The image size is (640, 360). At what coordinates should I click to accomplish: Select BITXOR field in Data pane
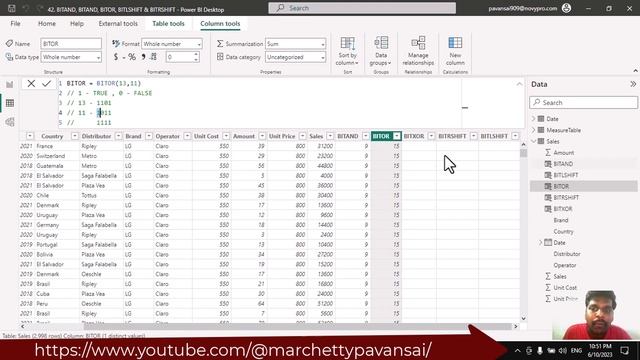coord(562,209)
